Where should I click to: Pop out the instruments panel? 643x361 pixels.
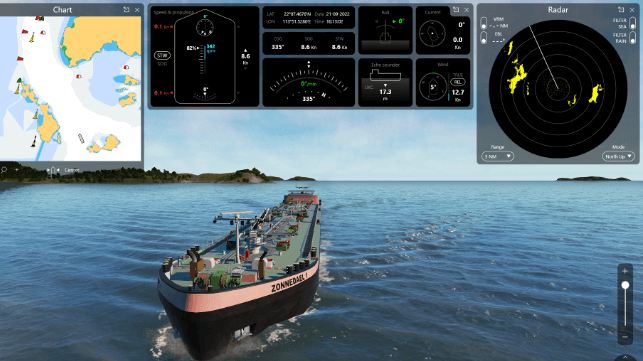point(456,9)
